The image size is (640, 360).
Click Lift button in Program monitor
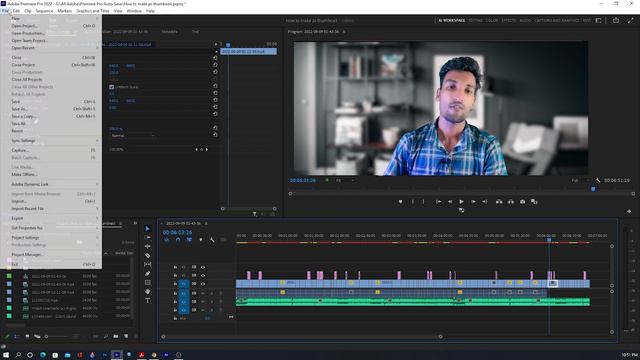tap(499, 202)
